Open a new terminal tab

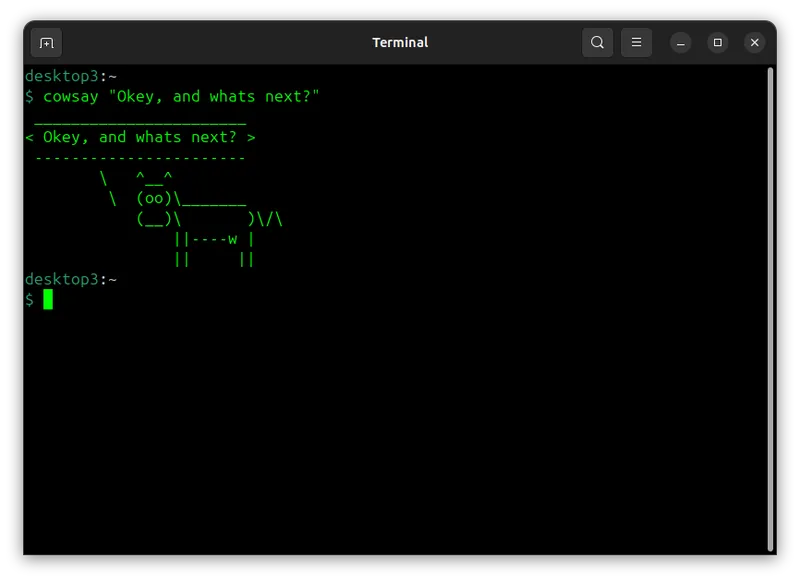pyautogui.click(x=46, y=43)
